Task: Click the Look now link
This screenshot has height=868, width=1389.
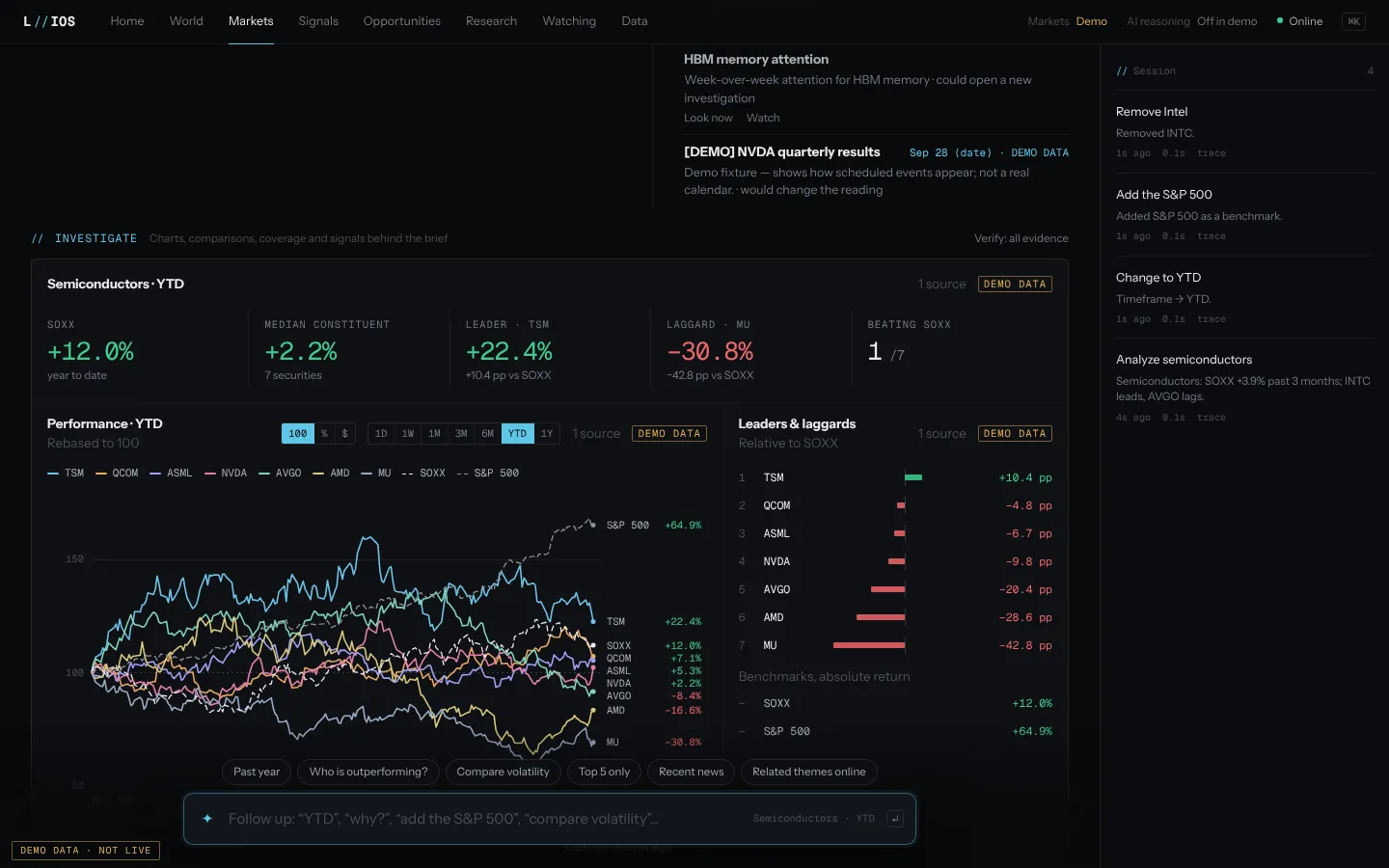Action: (708, 118)
